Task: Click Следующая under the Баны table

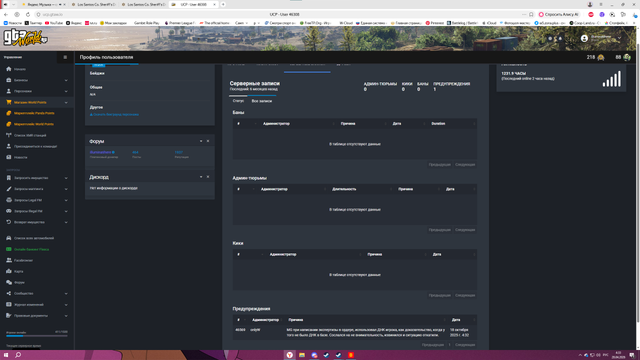Action: [465, 164]
